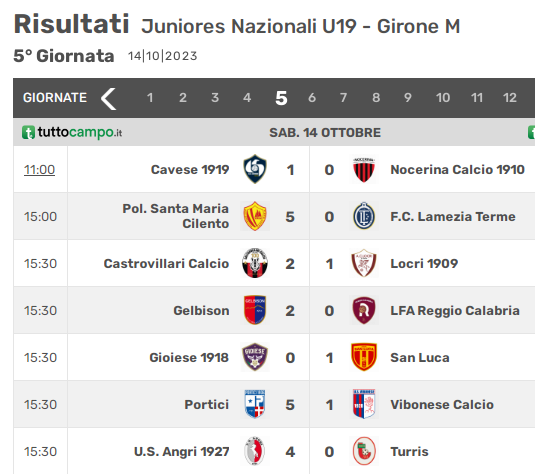Viewport: 535px width, 474px height.
Task: Click the Cavese 1919 team crest
Action: tap(255, 169)
